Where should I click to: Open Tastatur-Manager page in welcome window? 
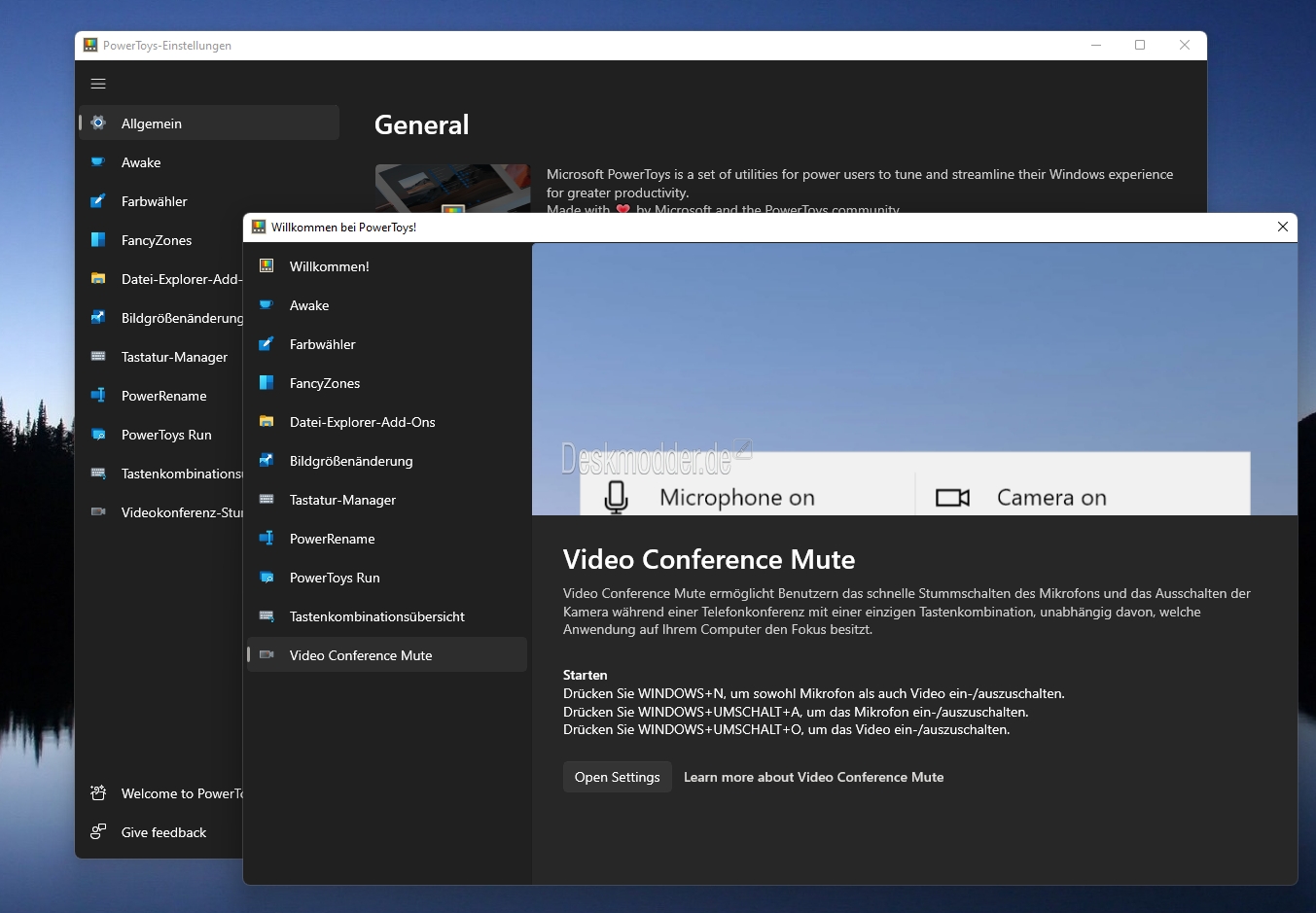[x=387, y=500]
